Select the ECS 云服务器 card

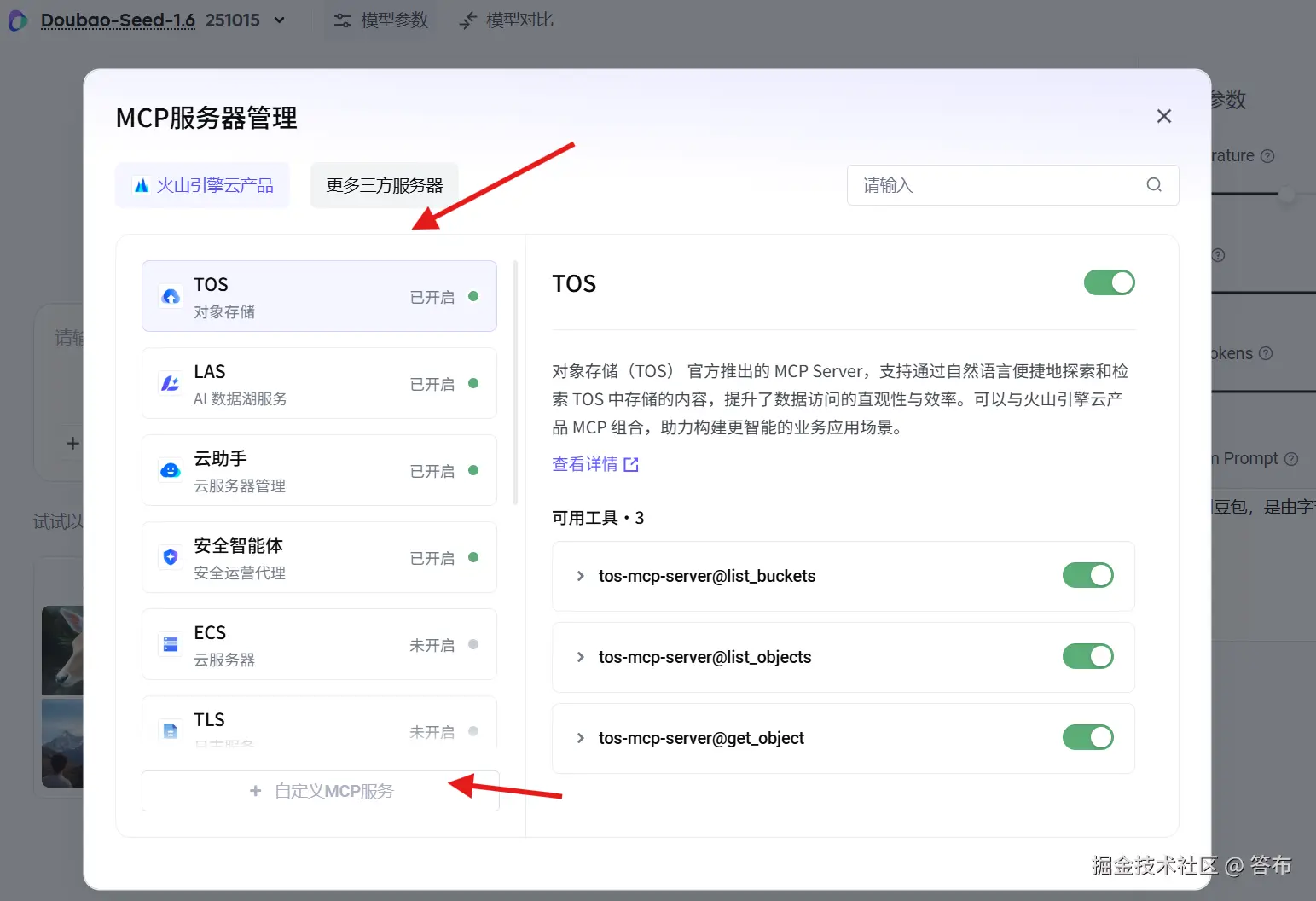coord(319,644)
